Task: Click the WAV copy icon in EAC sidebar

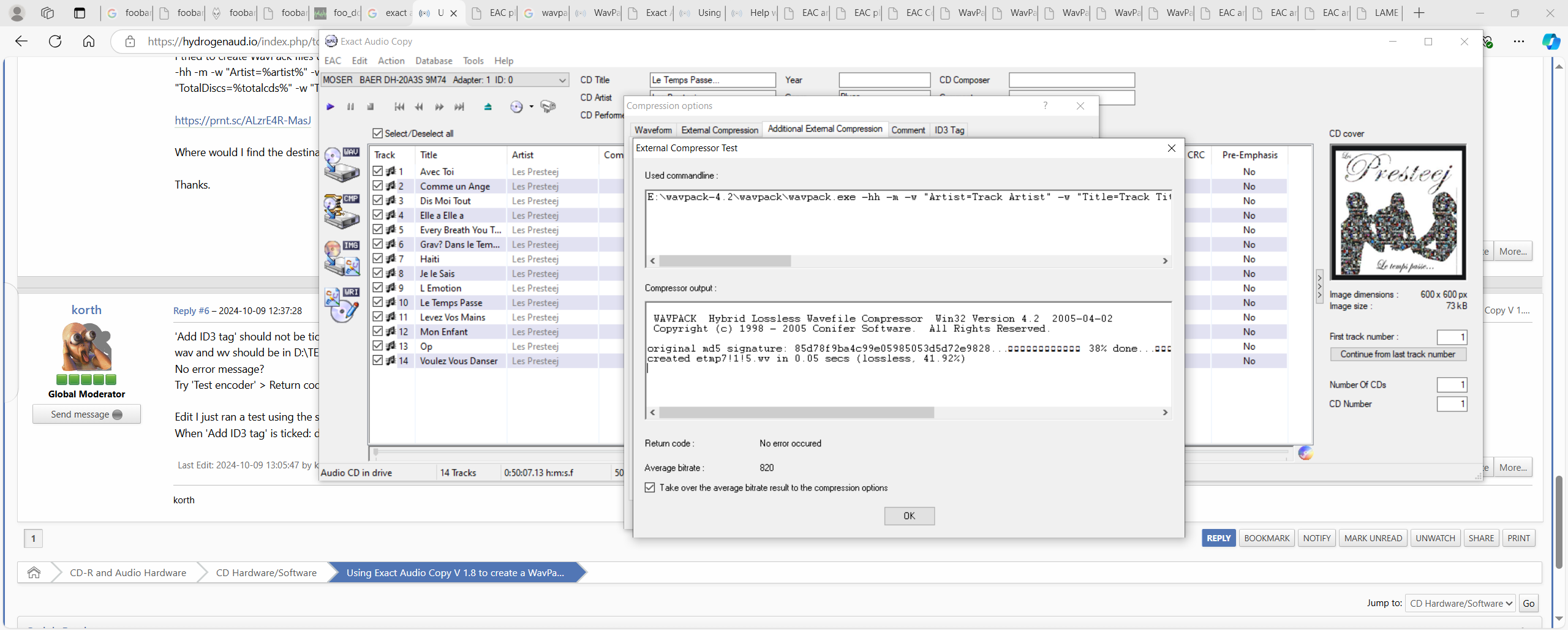Action: [x=342, y=165]
